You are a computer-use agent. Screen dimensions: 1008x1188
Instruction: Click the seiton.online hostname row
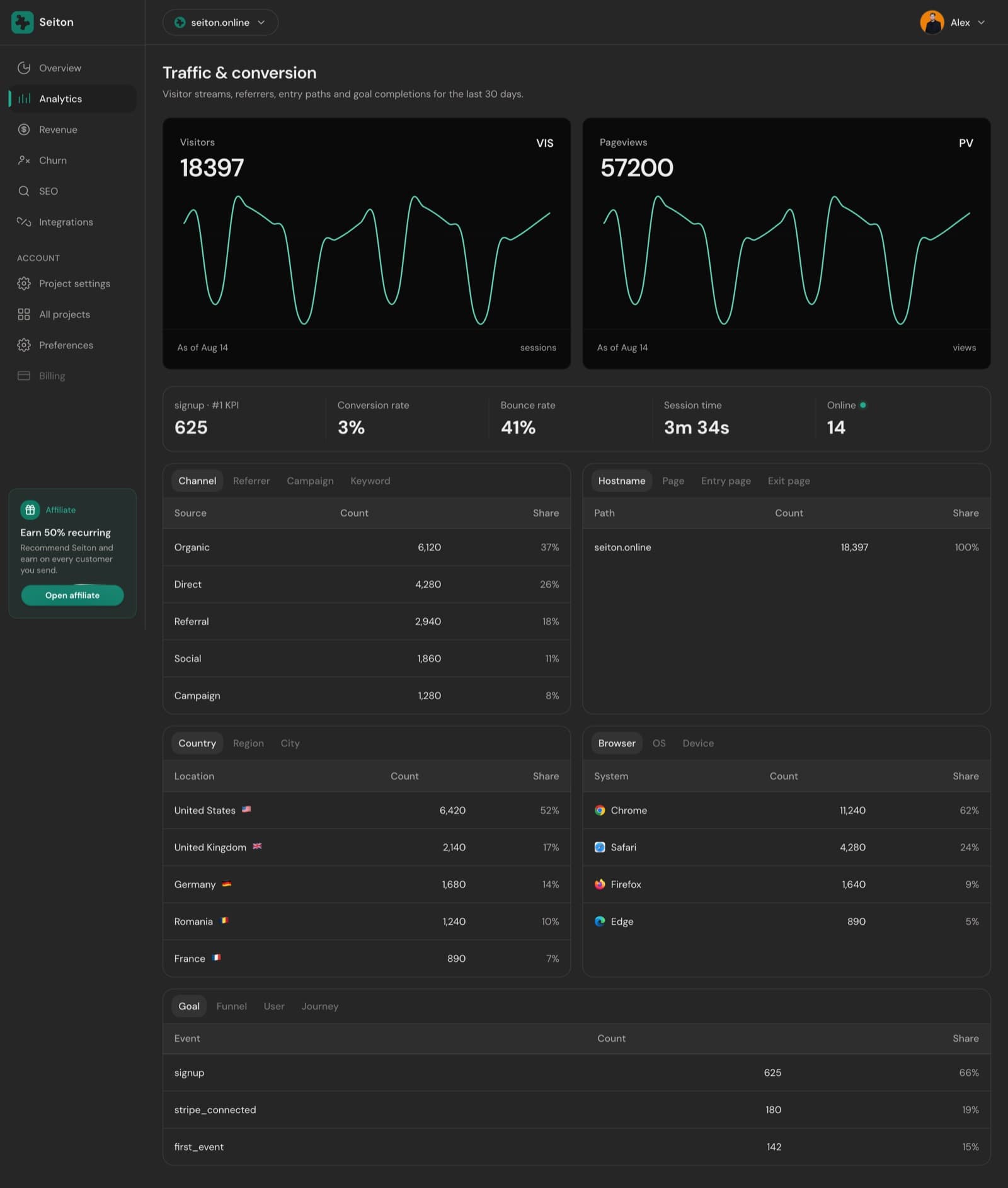tap(786, 547)
